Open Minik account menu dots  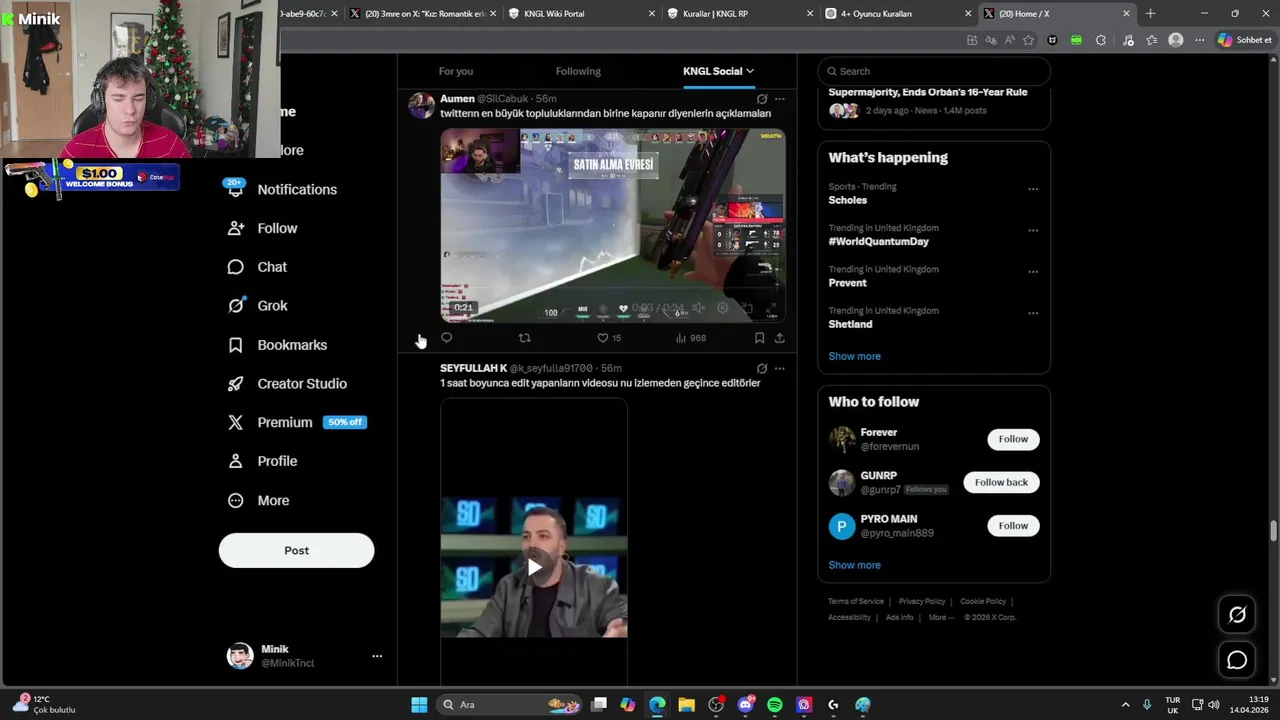tap(377, 656)
